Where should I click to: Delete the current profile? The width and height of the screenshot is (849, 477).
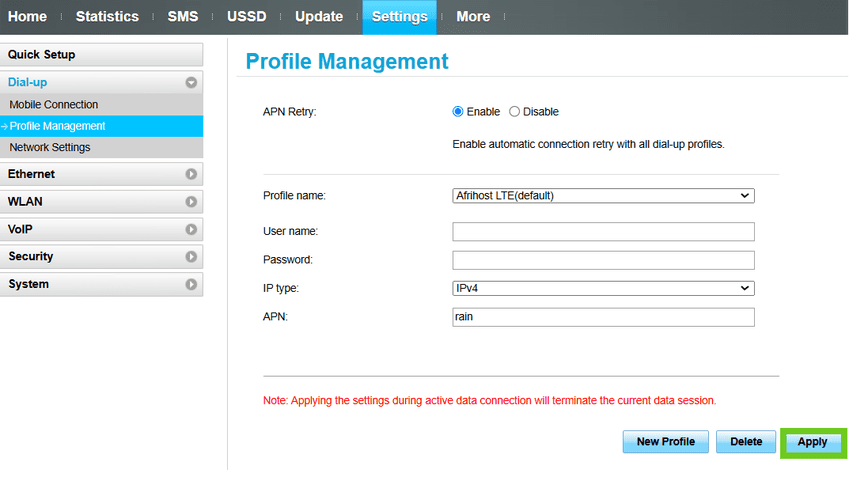746,442
